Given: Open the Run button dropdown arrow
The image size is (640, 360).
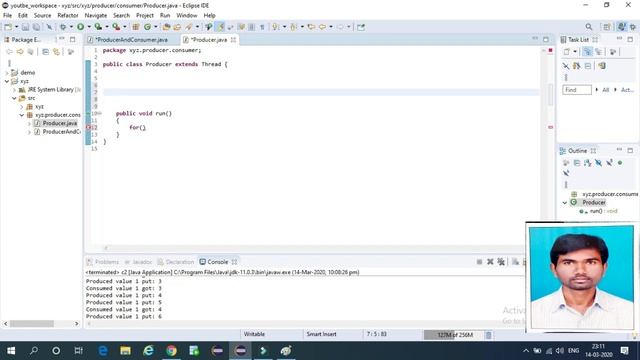Looking at the screenshot, I should coord(89,27).
